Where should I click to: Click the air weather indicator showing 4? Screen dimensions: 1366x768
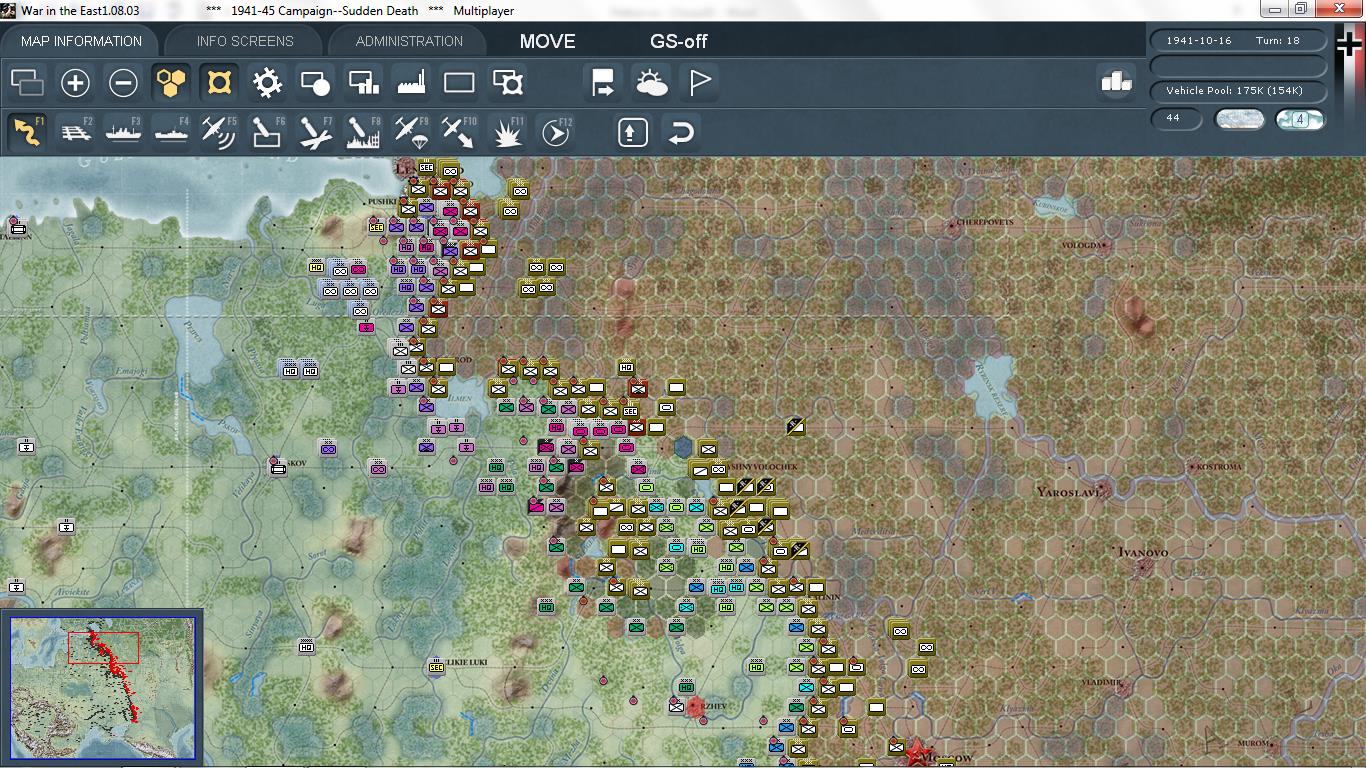tap(1301, 120)
